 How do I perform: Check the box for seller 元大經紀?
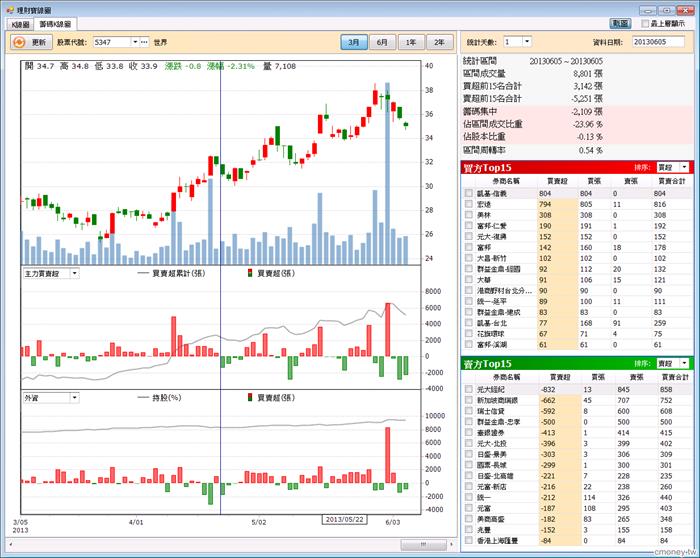pos(468,389)
